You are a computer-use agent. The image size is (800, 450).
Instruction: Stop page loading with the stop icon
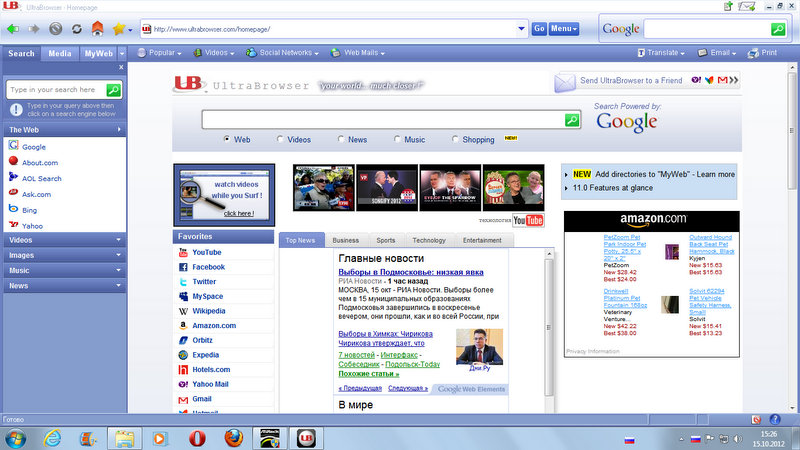(56, 29)
